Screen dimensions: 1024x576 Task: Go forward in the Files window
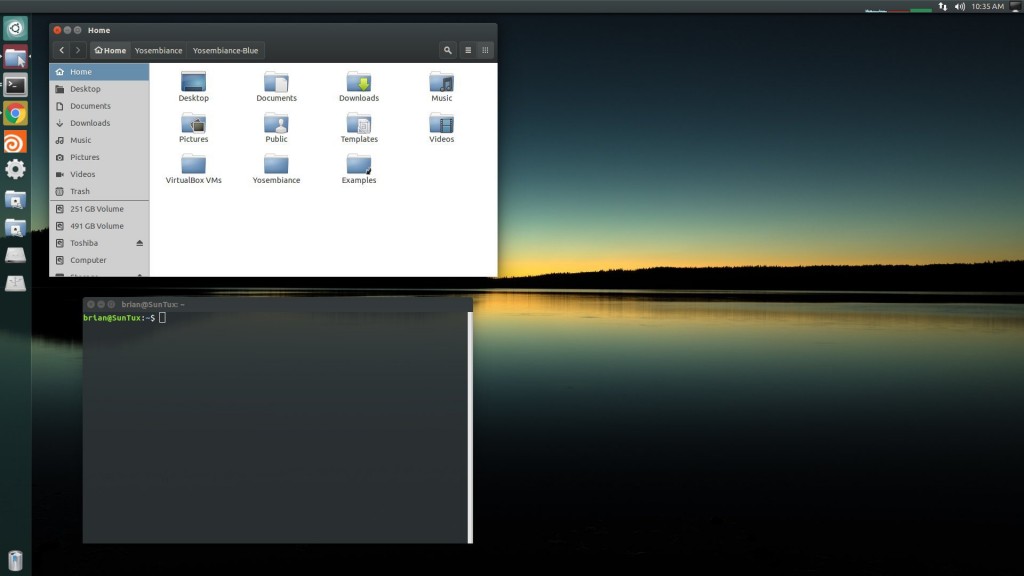click(78, 50)
